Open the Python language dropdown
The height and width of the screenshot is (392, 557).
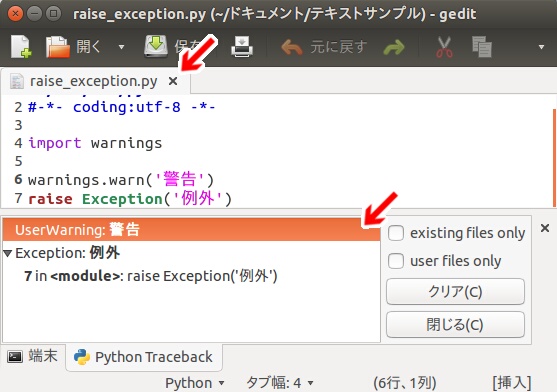point(195,383)
